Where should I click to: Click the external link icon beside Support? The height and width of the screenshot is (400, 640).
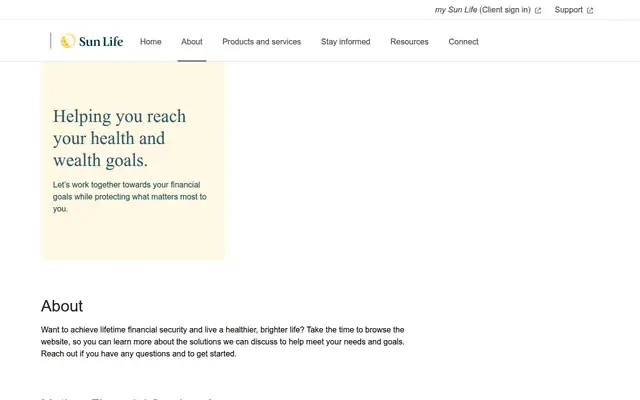(x=590, y=11)
